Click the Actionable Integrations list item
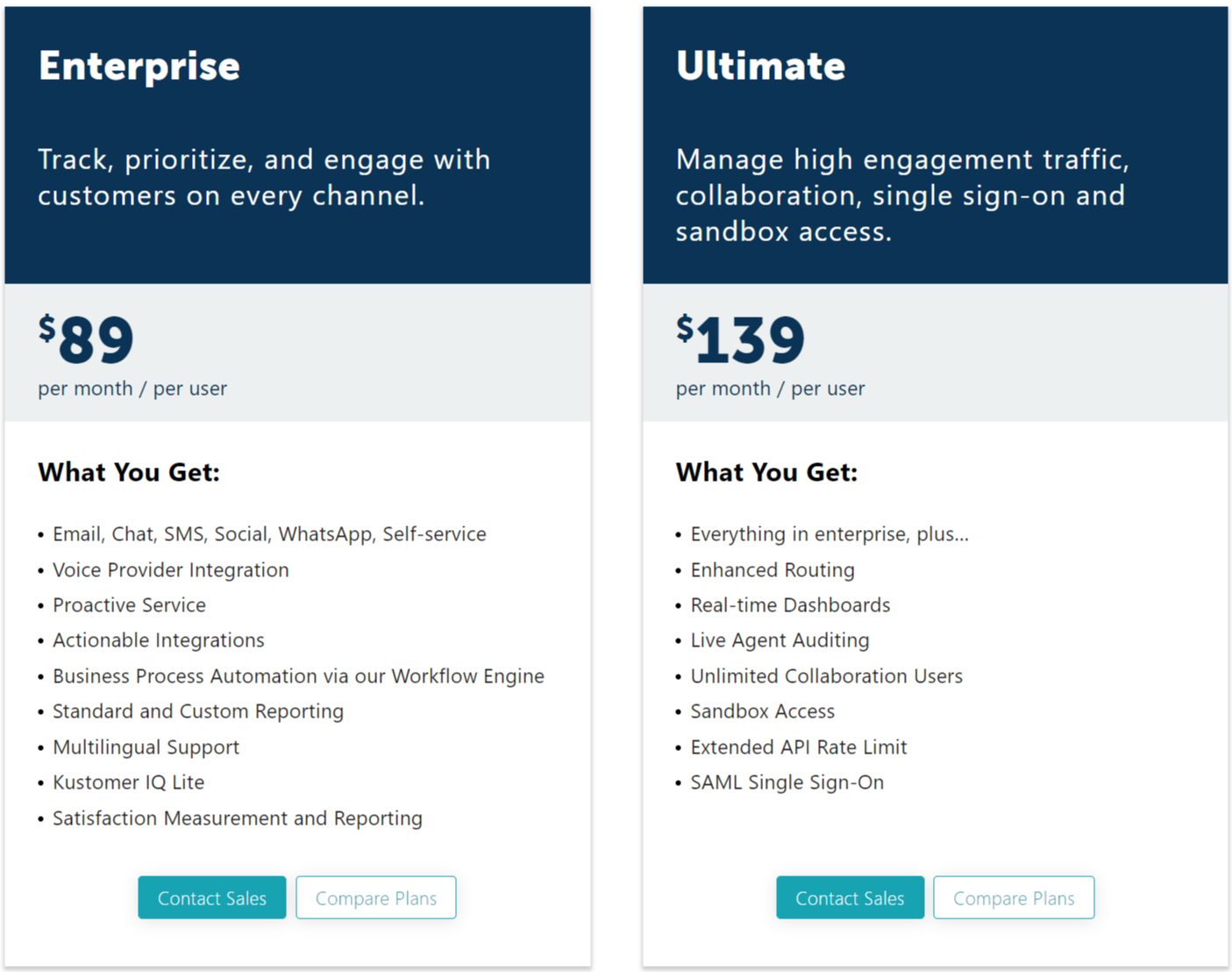The image size is (1232, 972). [159, 640]
